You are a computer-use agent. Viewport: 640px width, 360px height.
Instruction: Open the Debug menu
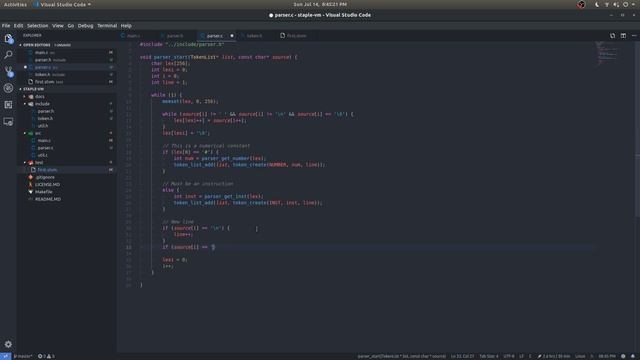pyautogui.click(x=85, y=26)
